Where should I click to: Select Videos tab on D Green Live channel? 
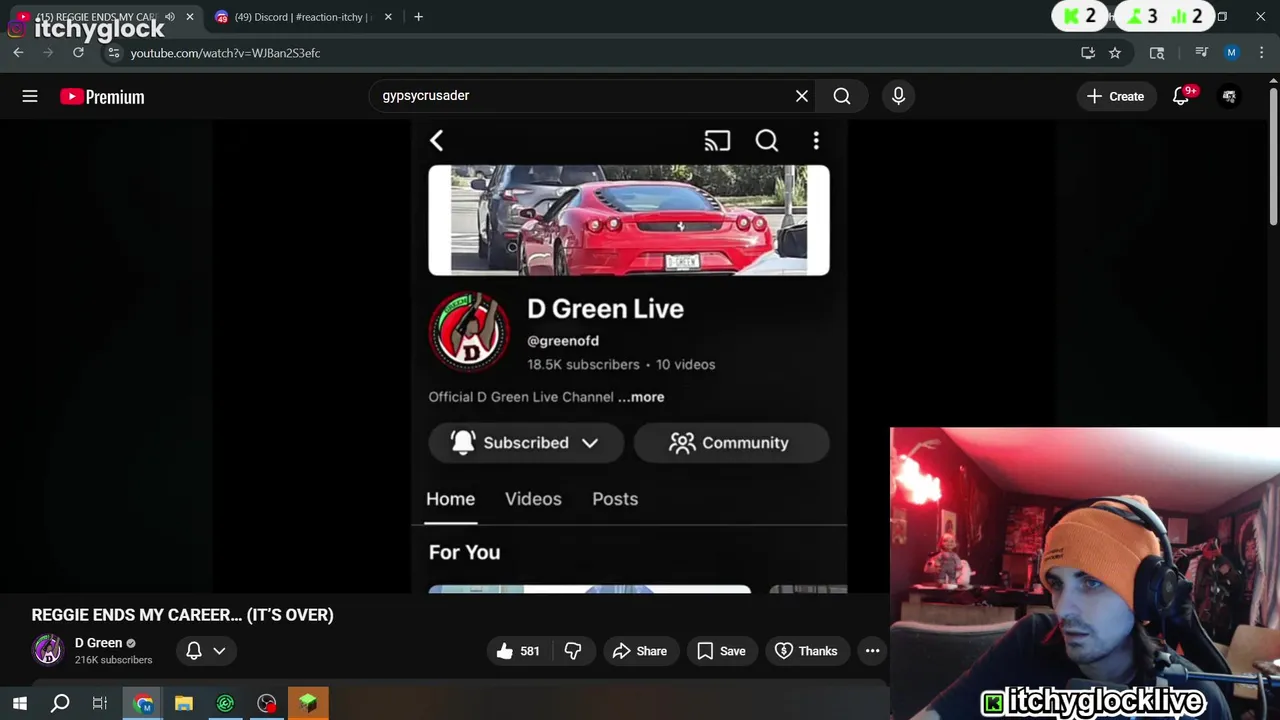(533, 499)
